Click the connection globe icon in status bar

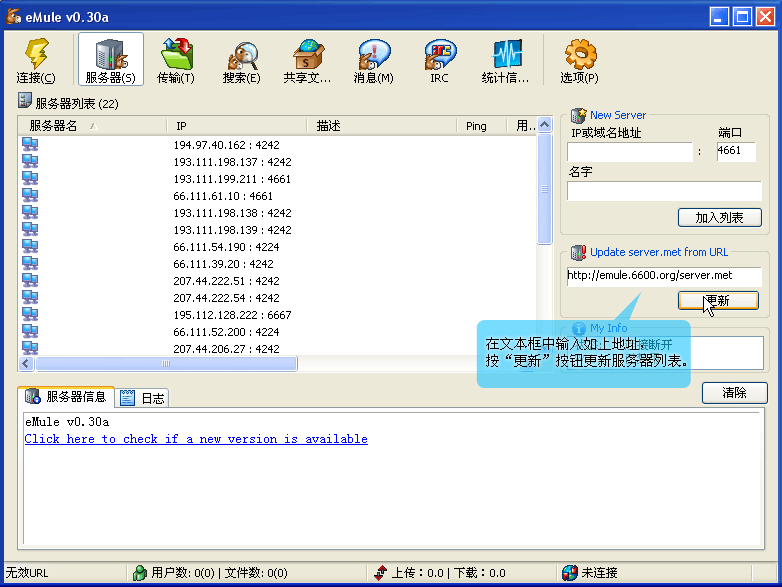570,573
